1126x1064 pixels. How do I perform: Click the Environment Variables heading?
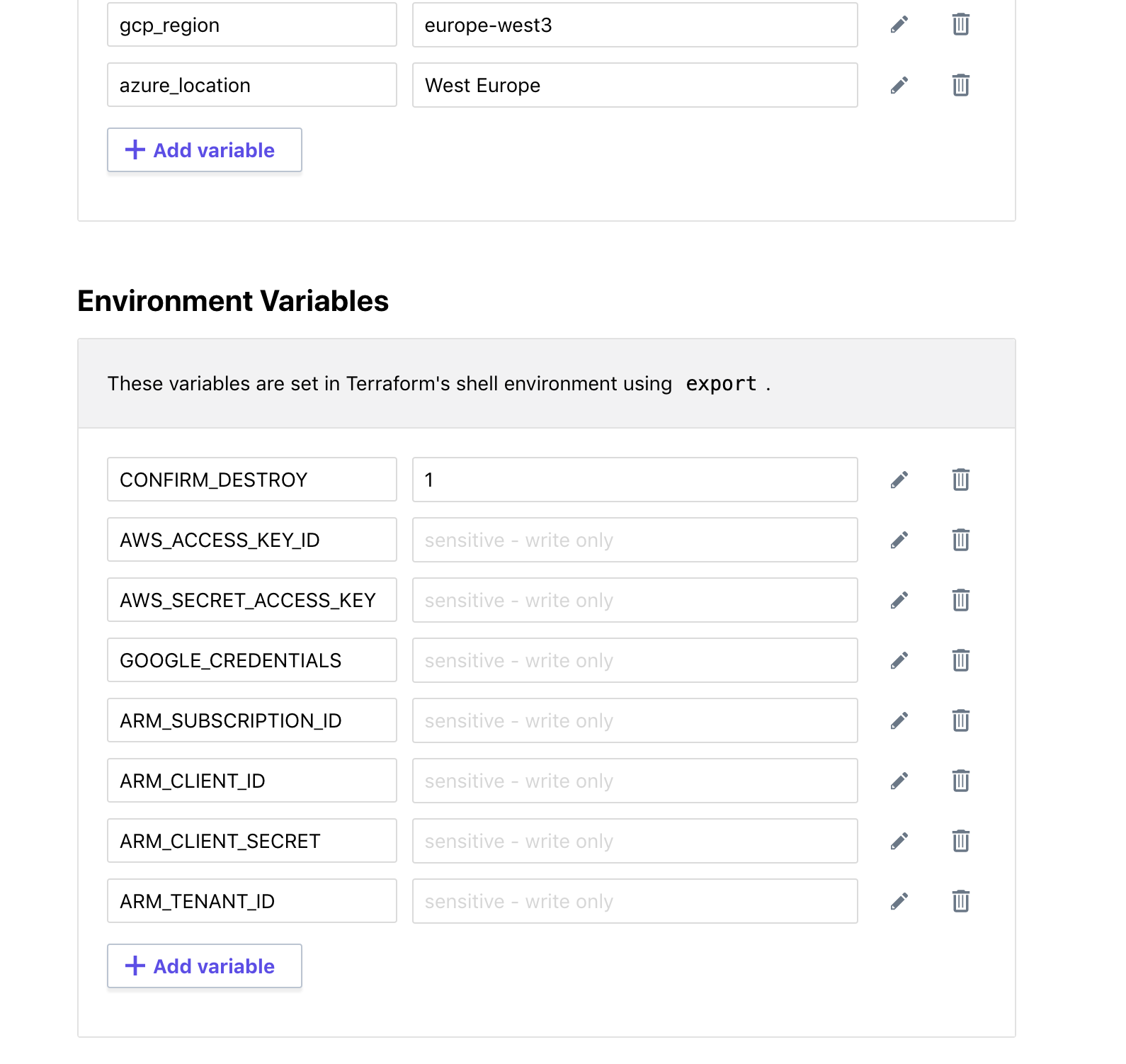pos(233,301)
